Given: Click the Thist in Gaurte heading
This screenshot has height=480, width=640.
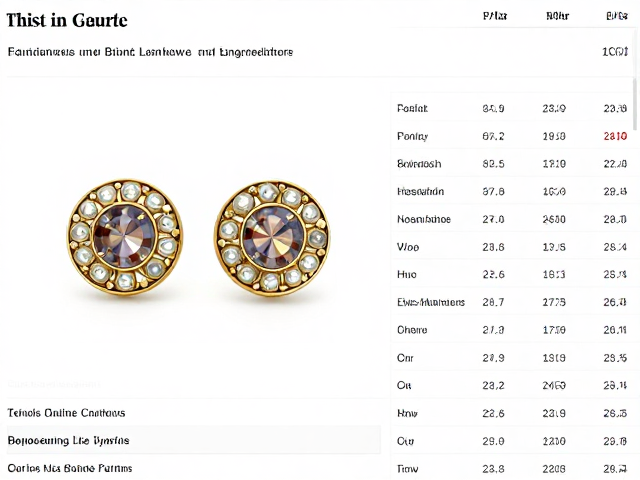Looking at the screenshot, I should tap(67, 20).
